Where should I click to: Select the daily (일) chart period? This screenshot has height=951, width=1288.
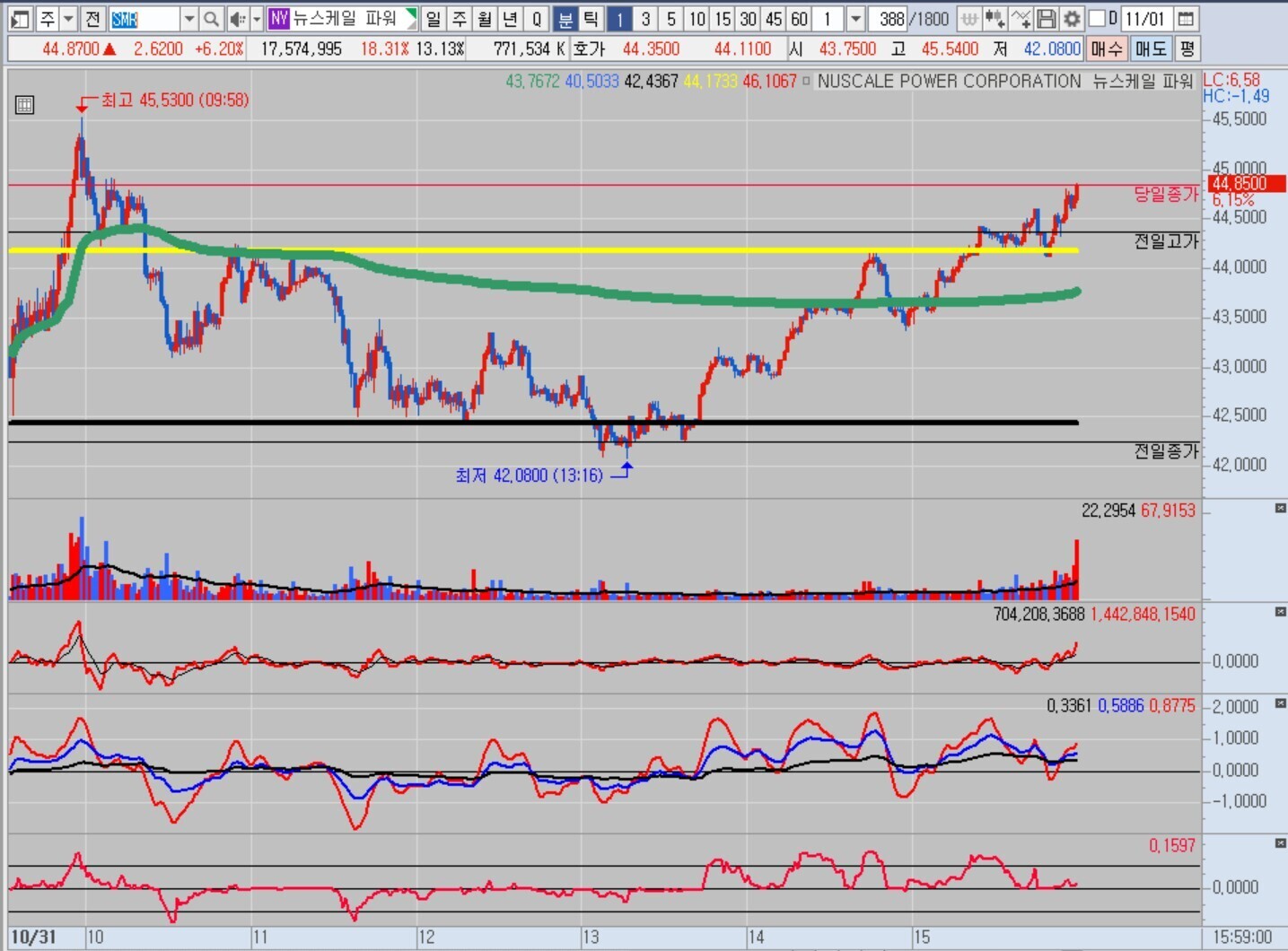tap(434, 19)
